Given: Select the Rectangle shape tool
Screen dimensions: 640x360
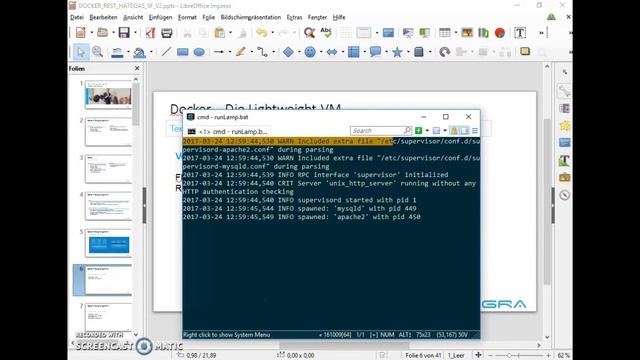Looking at the screenshot, I should pyautogui.click(x=182, y=52).
